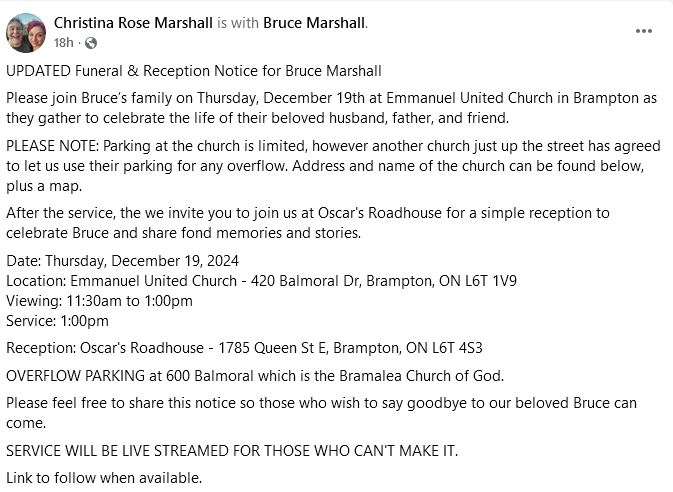Click the 'PLEASE NOTE: Parking' paragraph
The width and height of the screenshot is (673, 492).
[333, 166]
